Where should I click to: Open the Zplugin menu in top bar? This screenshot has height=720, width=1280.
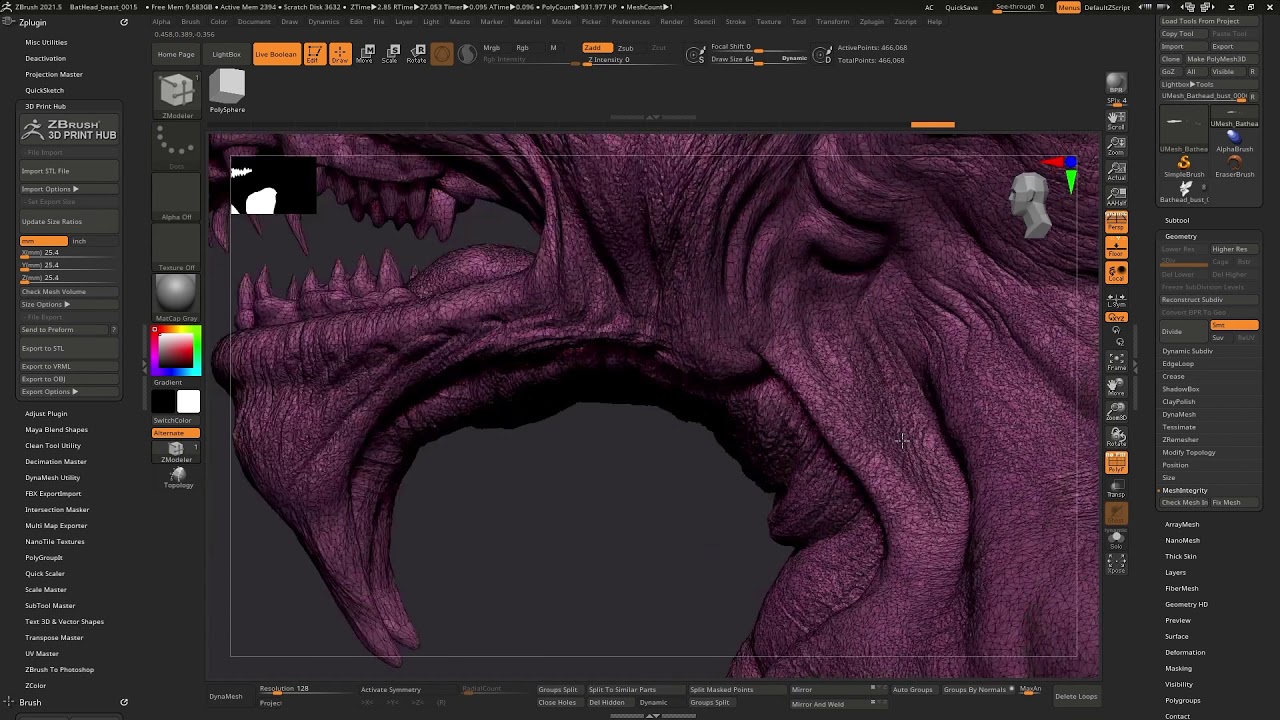(871, 21)
